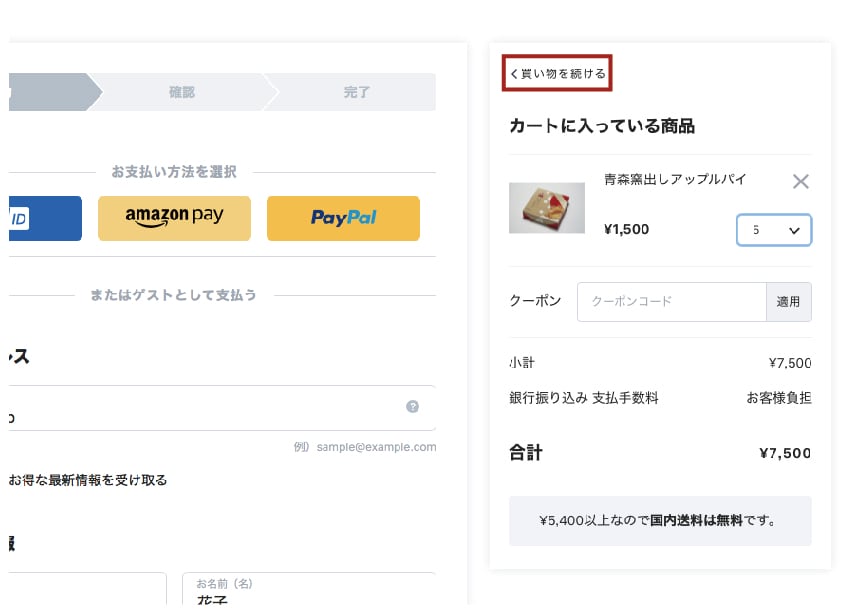Image resolution: width=868 pixels, height=613 pixels.
Task: Toggle お得な最新情報を受け取る option
Action: (x=87, y=480)
